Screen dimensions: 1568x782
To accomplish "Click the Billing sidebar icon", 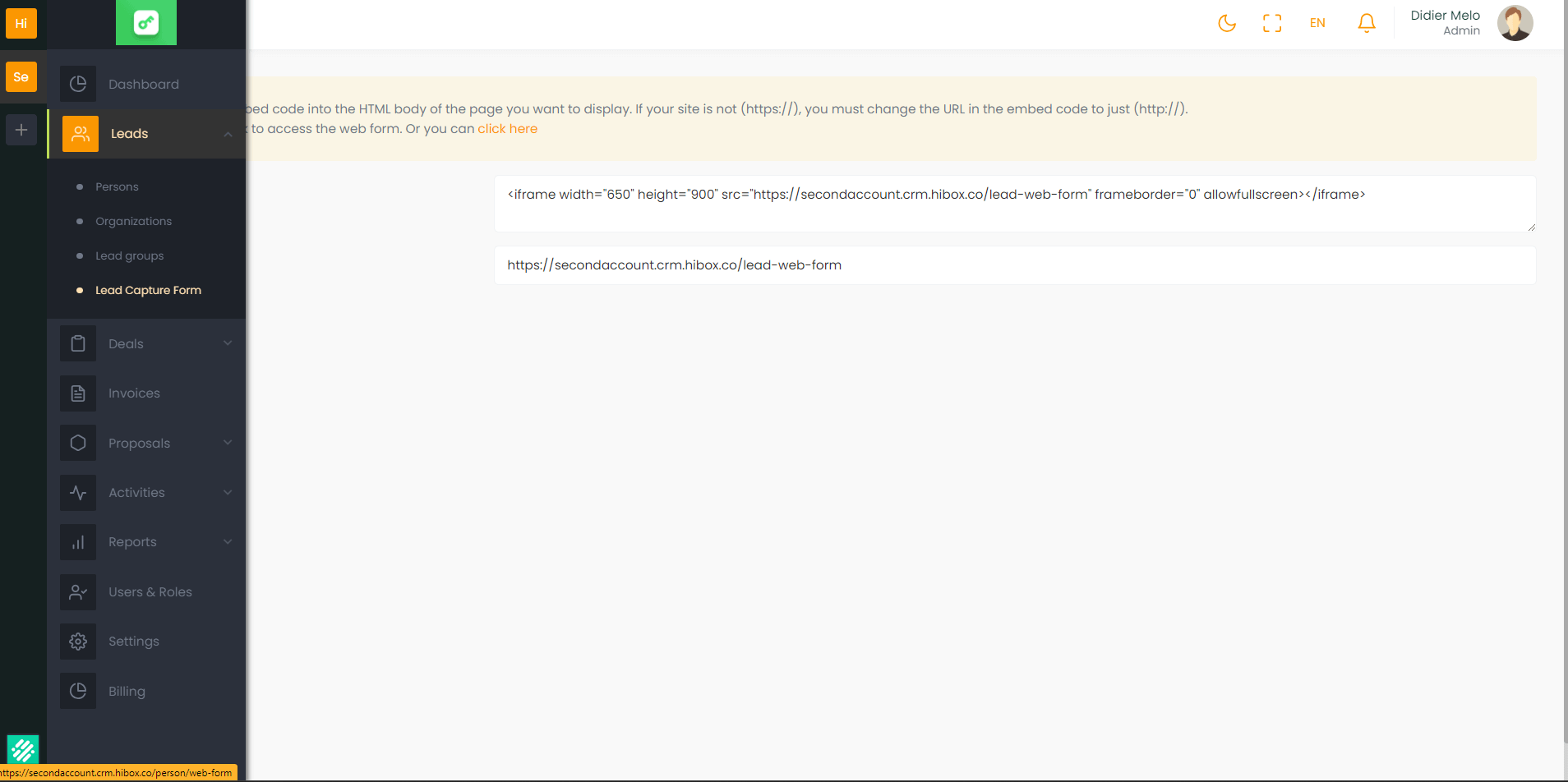I will coord(78,691).
